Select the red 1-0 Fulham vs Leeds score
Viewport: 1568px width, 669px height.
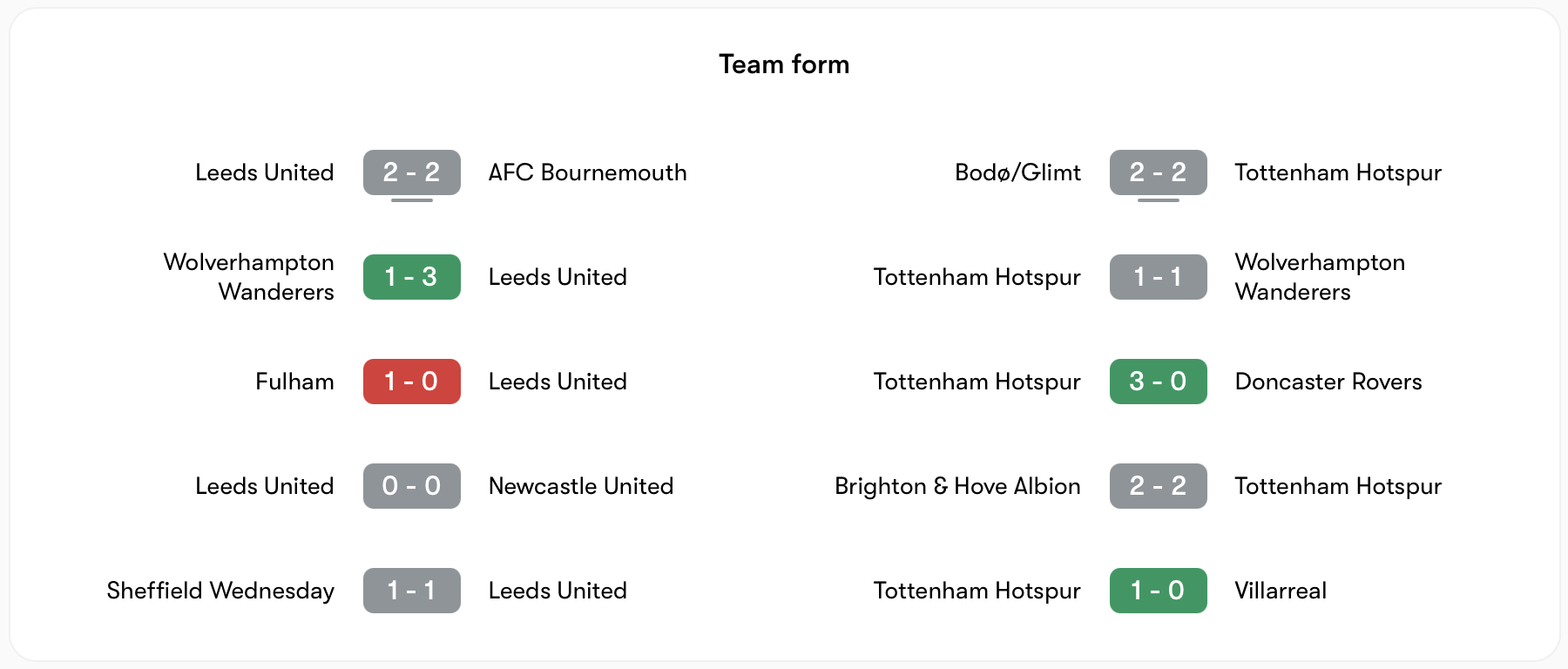click(x=411, y=382)
